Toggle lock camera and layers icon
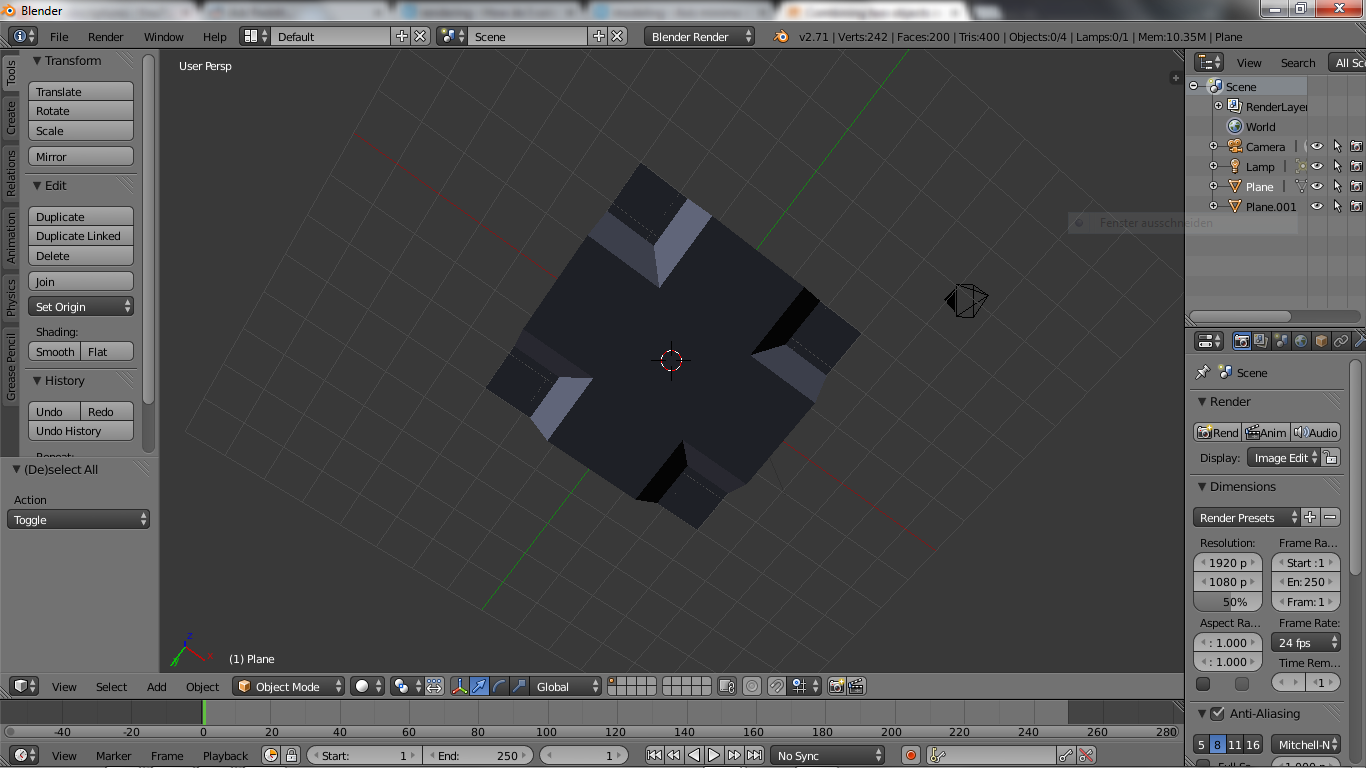Screen dimensions: 1366x768 727,686
